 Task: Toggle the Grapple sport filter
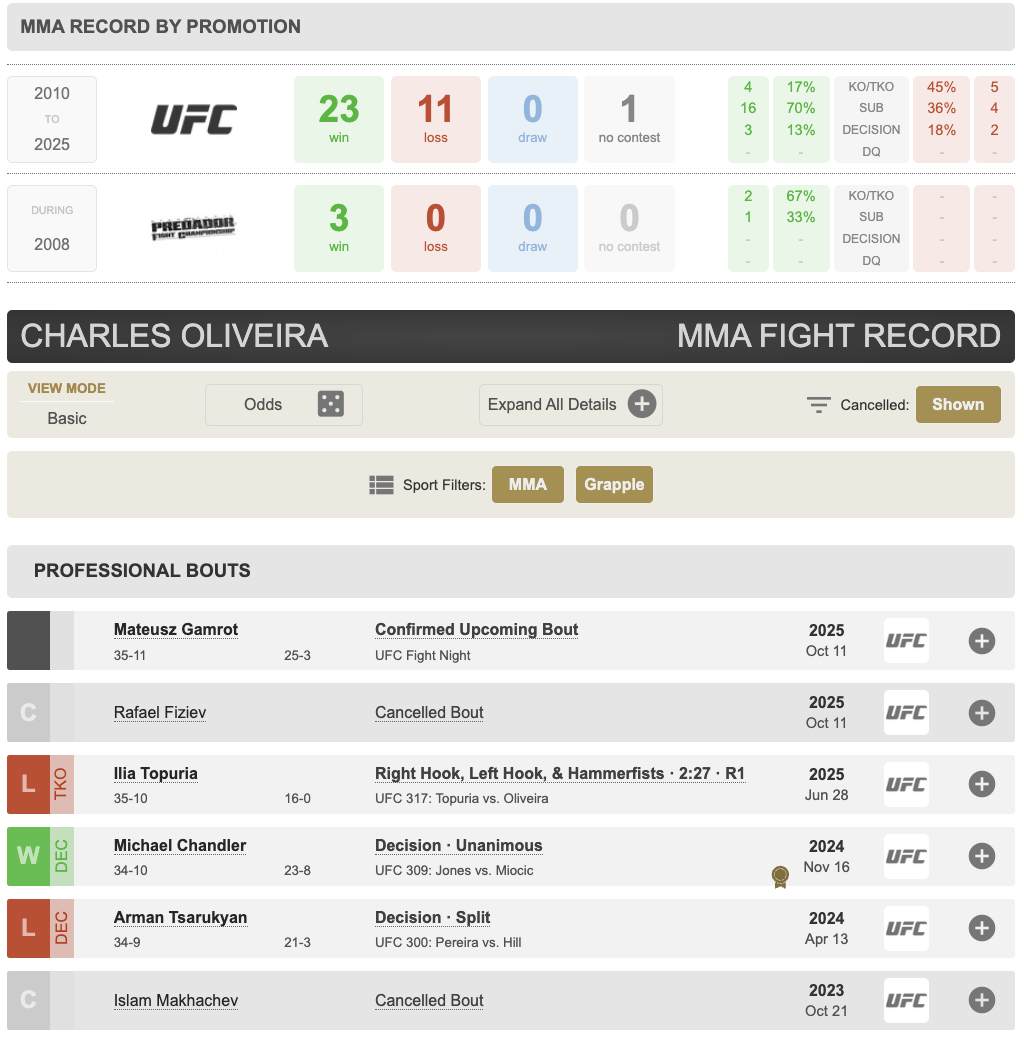tap(614, 485)
